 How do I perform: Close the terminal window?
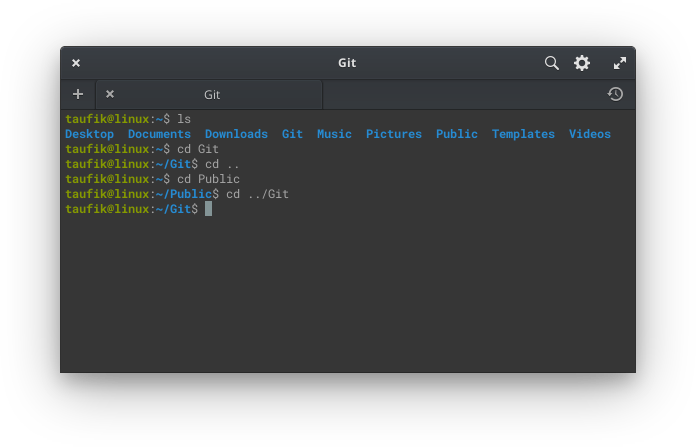76,63
